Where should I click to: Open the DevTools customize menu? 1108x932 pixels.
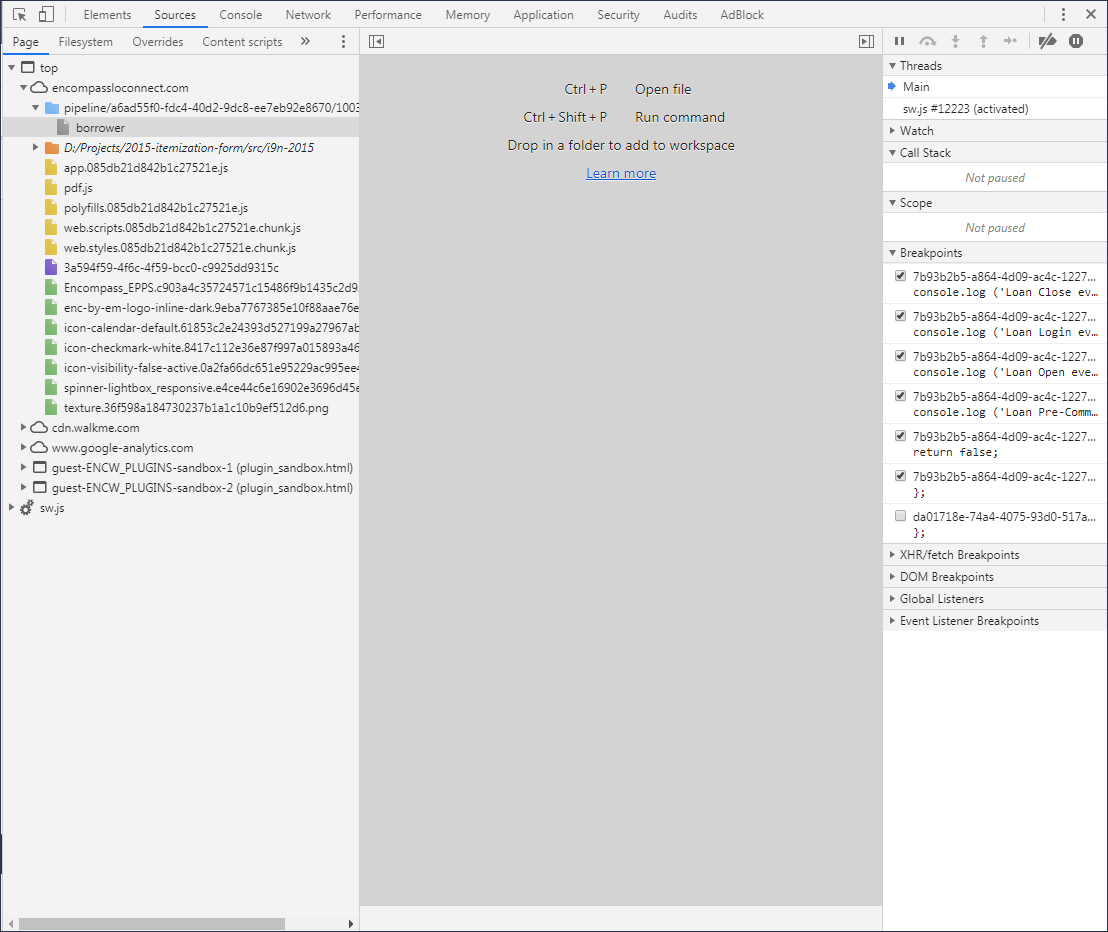point(1063,14)
